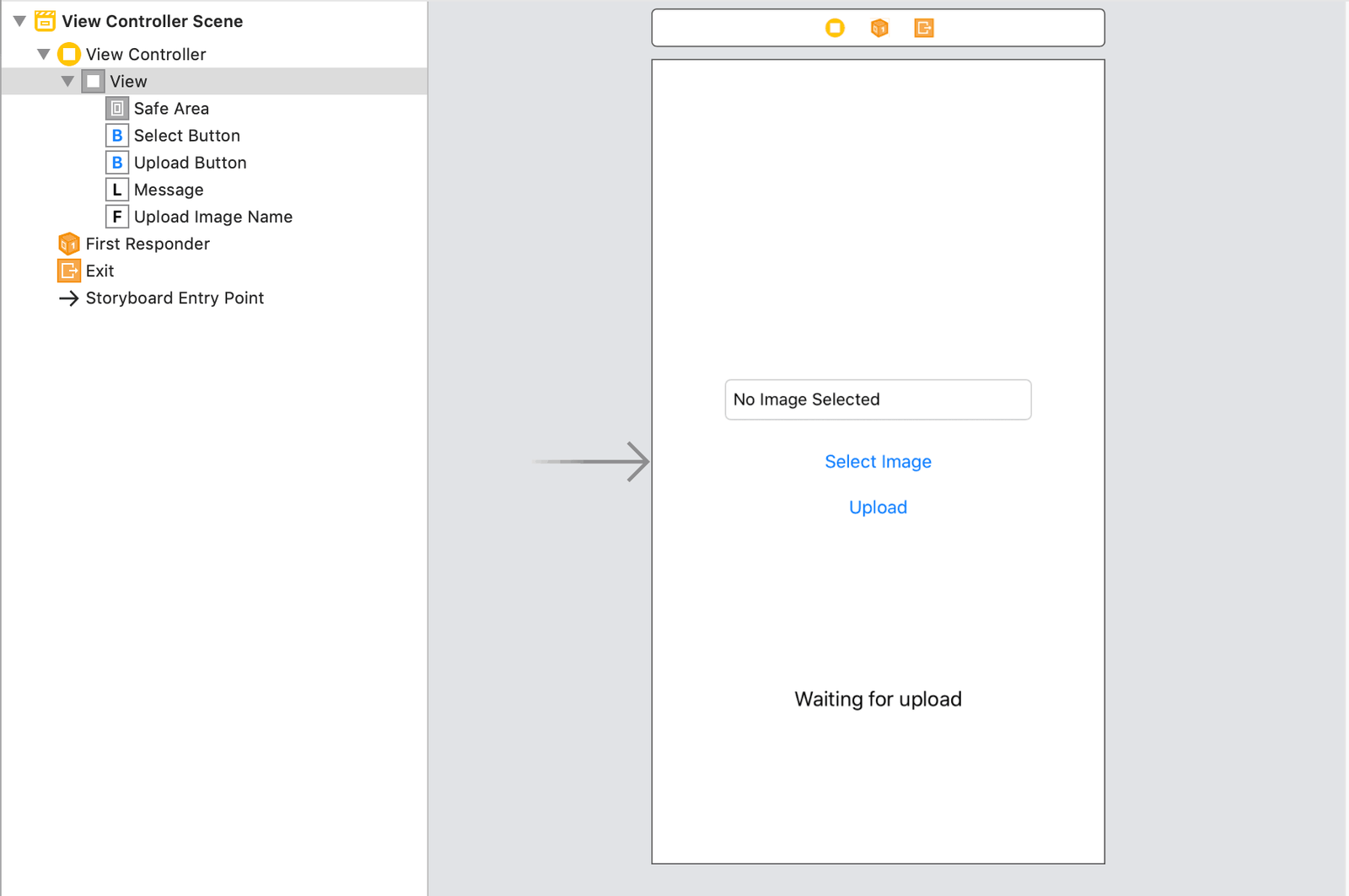This screenshot has height=896, width=1349.
Task: Click the Upload Button 'B' icon
Action: (x=117, y=163)
